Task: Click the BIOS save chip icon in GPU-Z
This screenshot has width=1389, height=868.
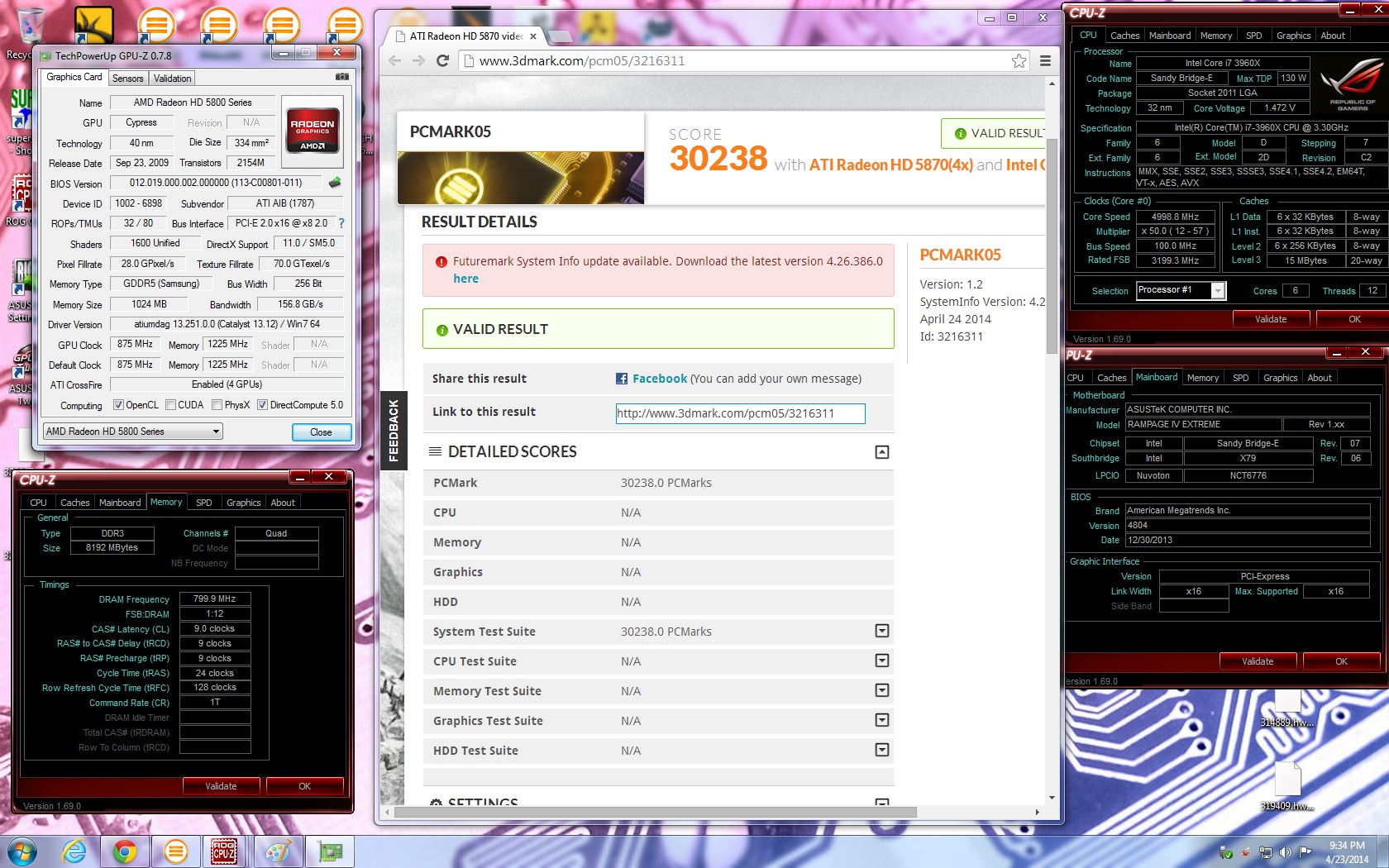Action: 335,183
